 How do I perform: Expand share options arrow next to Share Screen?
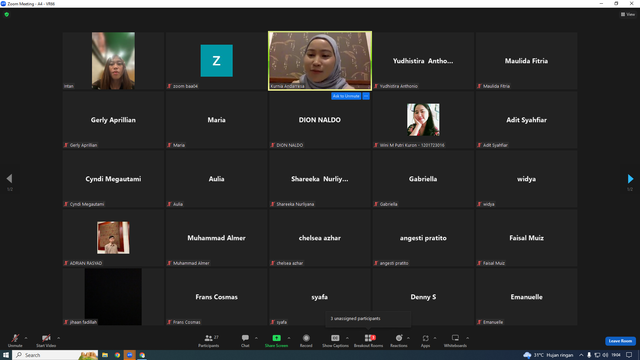pos(289,338)
